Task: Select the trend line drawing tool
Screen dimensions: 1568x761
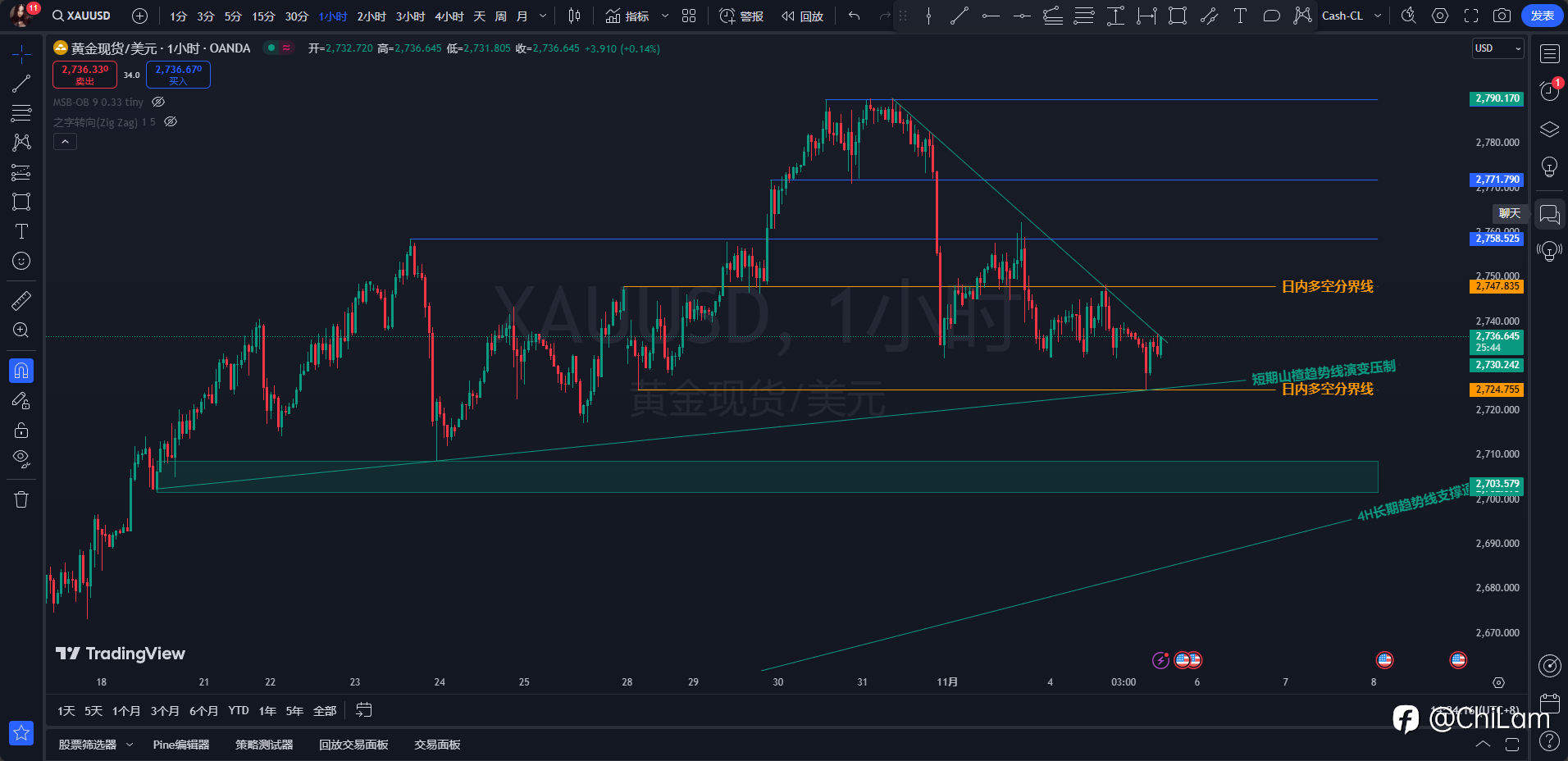Action: (21, 84)
